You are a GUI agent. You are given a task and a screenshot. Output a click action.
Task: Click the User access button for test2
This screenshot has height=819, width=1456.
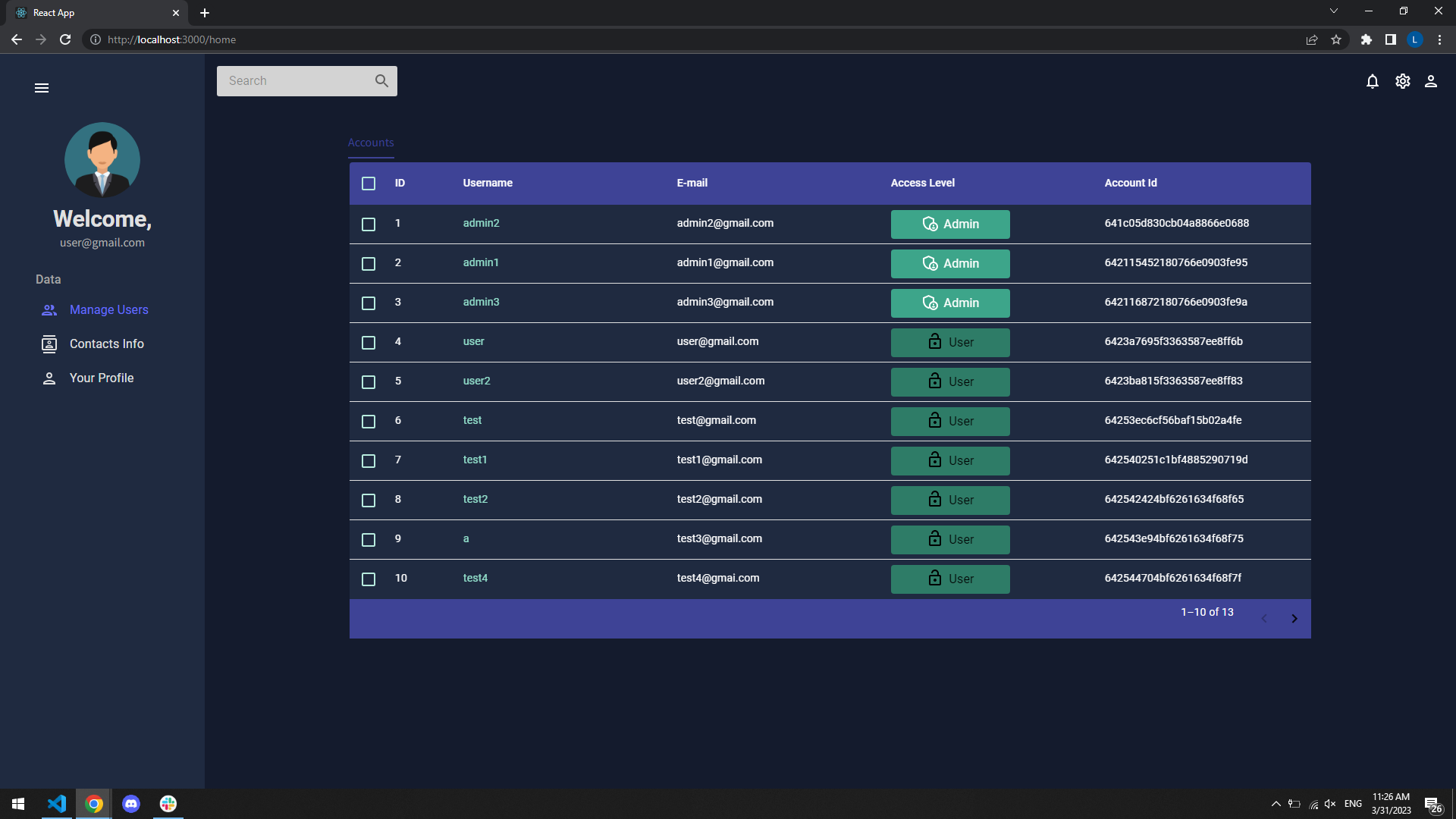tap(950, 500)
